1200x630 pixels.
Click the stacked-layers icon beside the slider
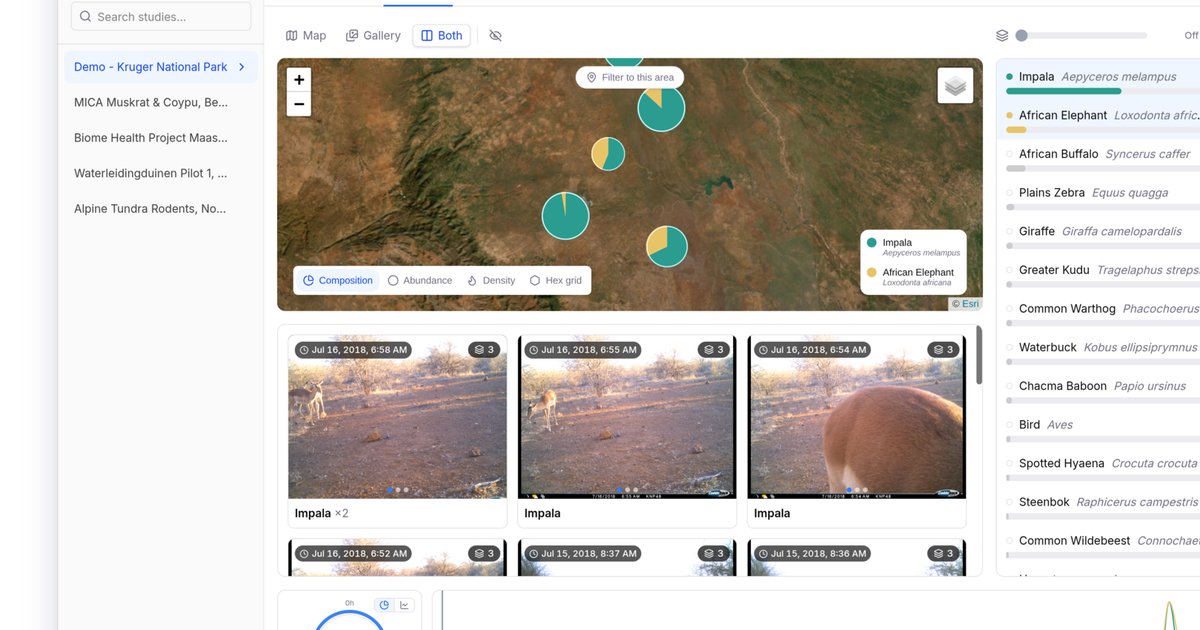click(x=1002, y=36)
